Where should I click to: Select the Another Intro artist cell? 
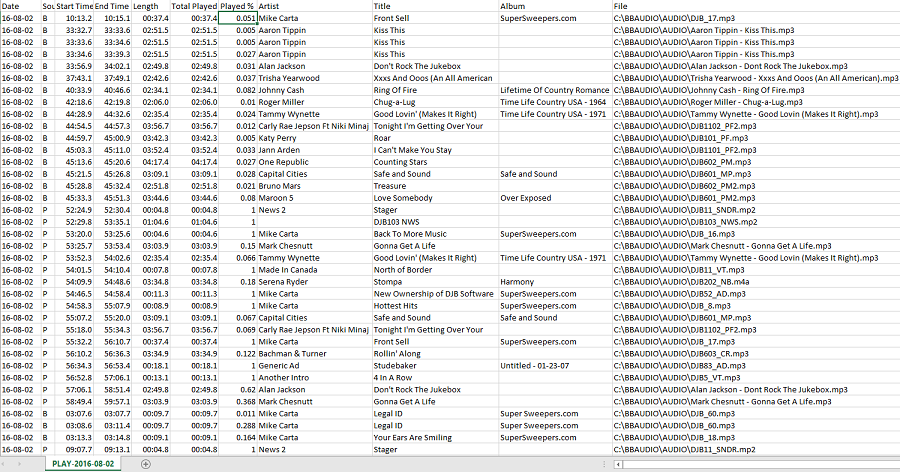tap(315, 378)
